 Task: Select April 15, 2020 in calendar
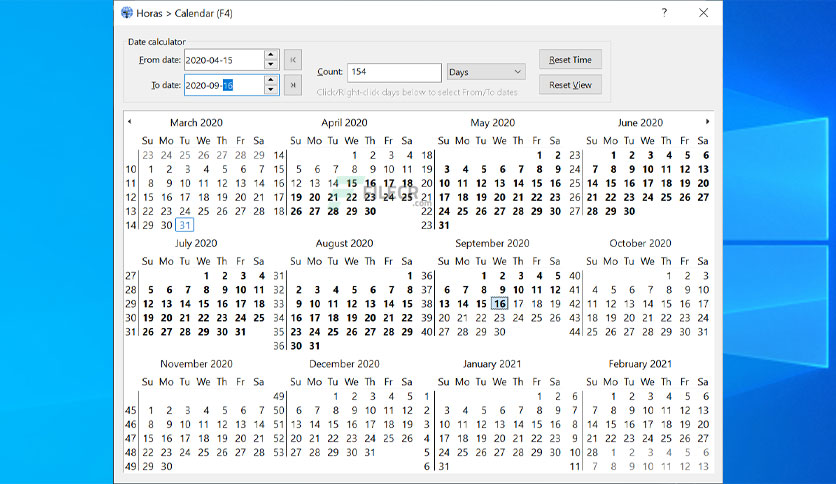click(351, 183)
